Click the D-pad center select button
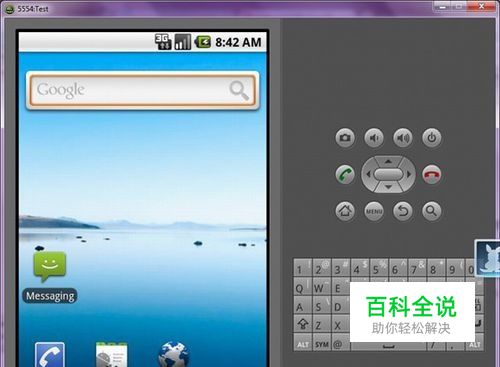Screen dimensions: 500x367 pyautogui.click(x=388, y=174)
